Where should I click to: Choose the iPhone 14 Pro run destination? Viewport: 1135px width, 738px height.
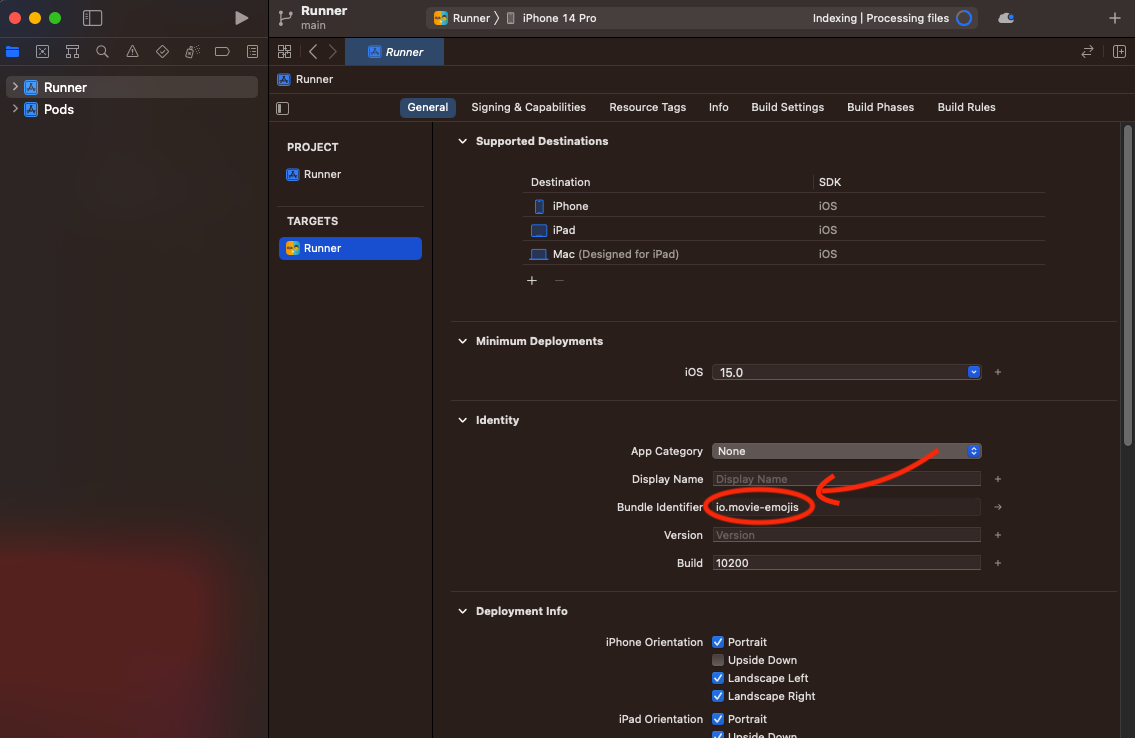pos(552,18)
